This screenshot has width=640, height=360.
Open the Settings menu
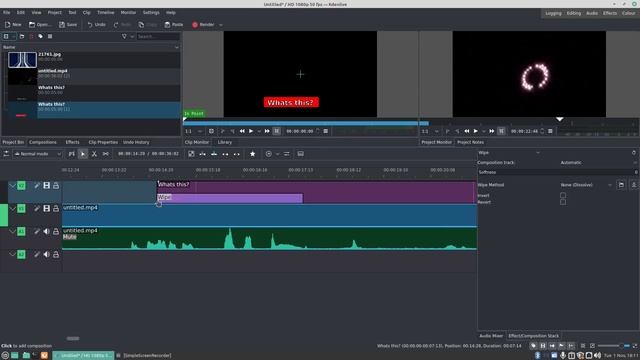[151, 13]
